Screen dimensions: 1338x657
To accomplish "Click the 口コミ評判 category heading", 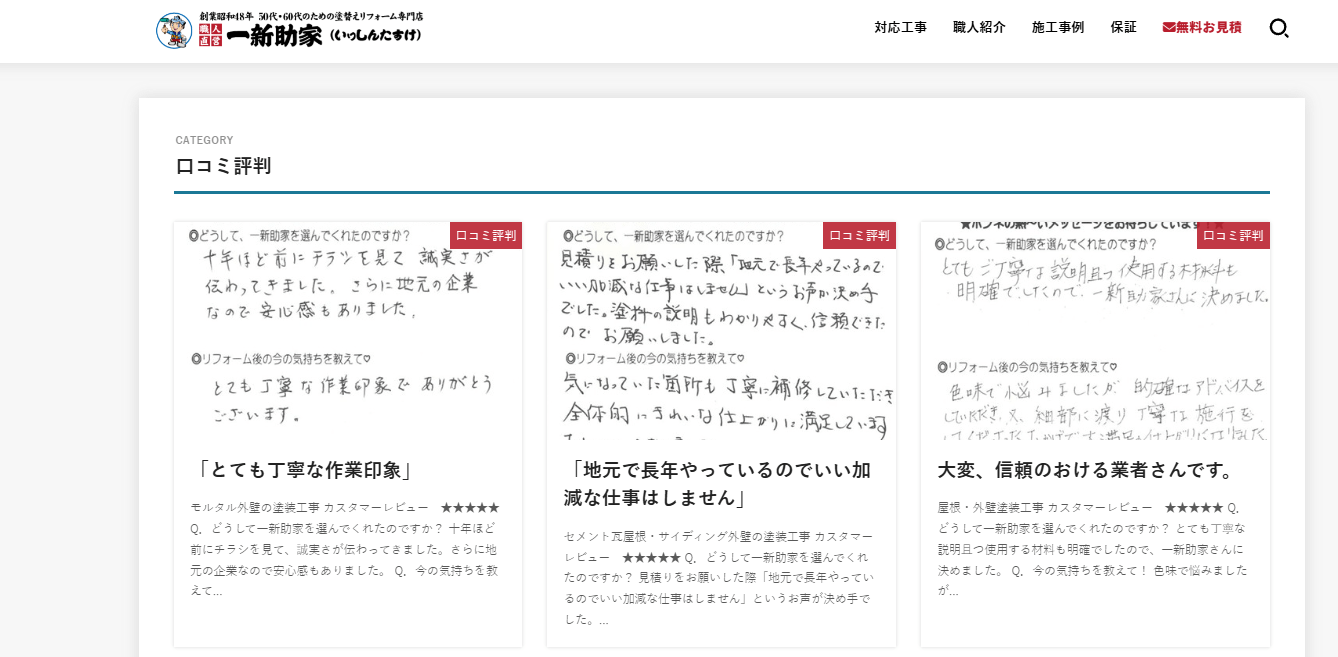I will point(223,166).
